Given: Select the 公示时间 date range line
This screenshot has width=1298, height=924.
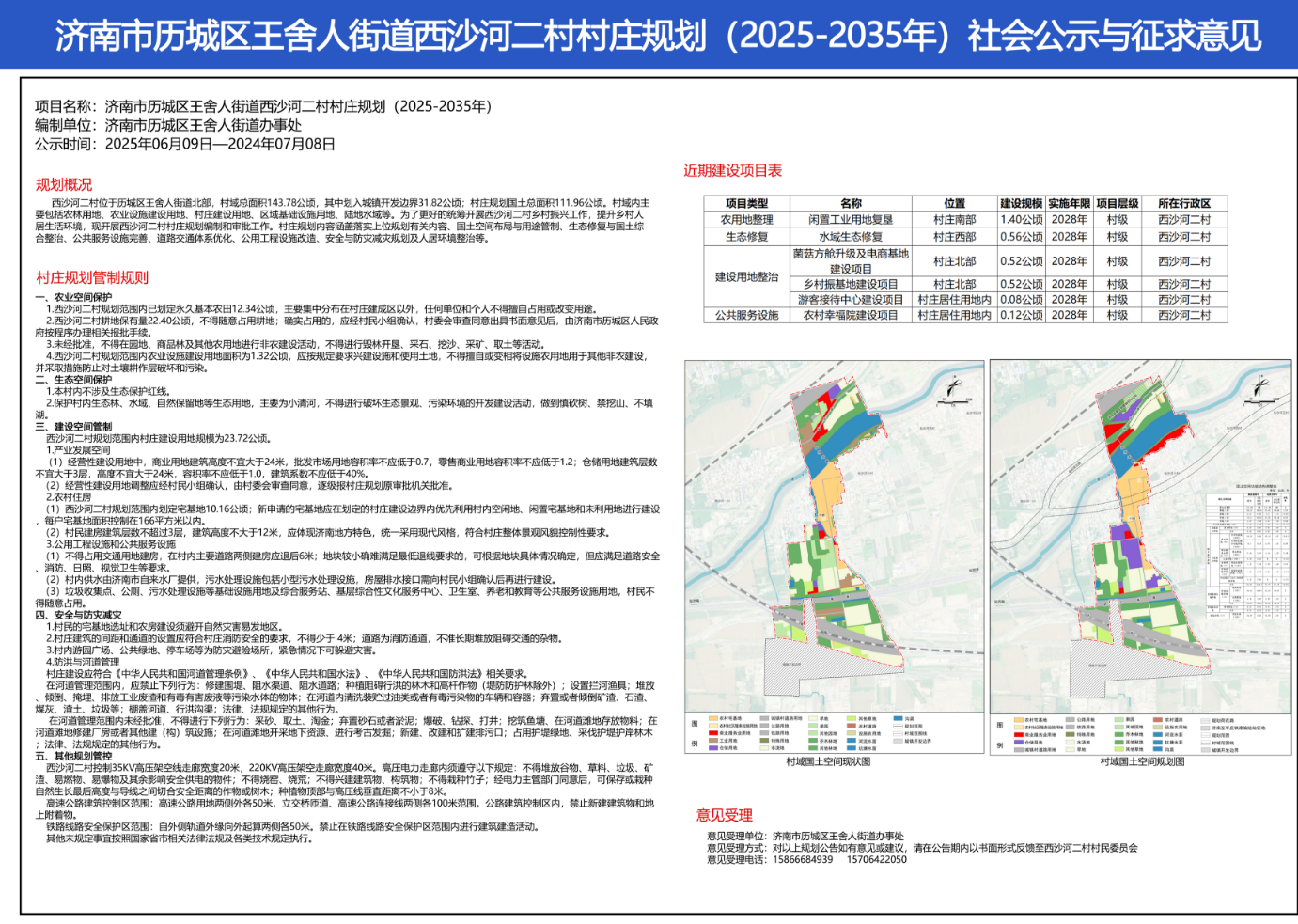Looking at the screenshot, I should (185, 144).
